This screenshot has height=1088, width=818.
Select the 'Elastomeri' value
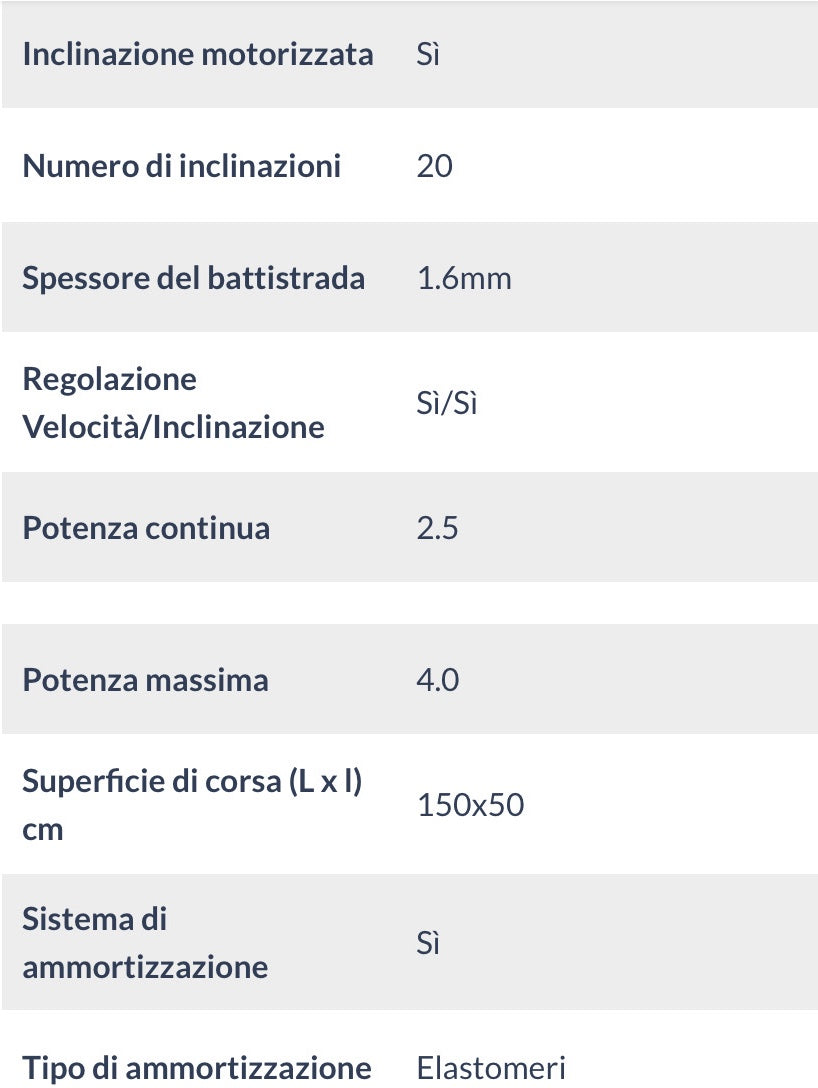click(491, 1067)
